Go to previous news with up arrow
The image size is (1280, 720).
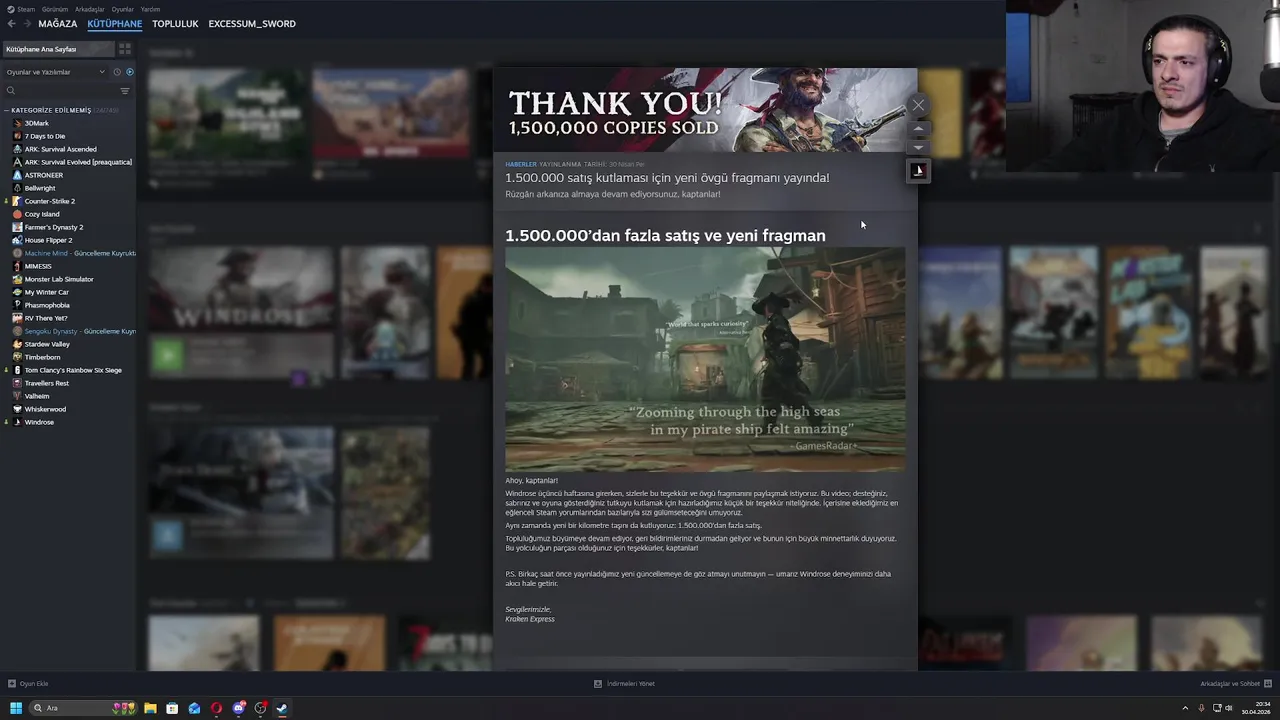tap(918, 129)
